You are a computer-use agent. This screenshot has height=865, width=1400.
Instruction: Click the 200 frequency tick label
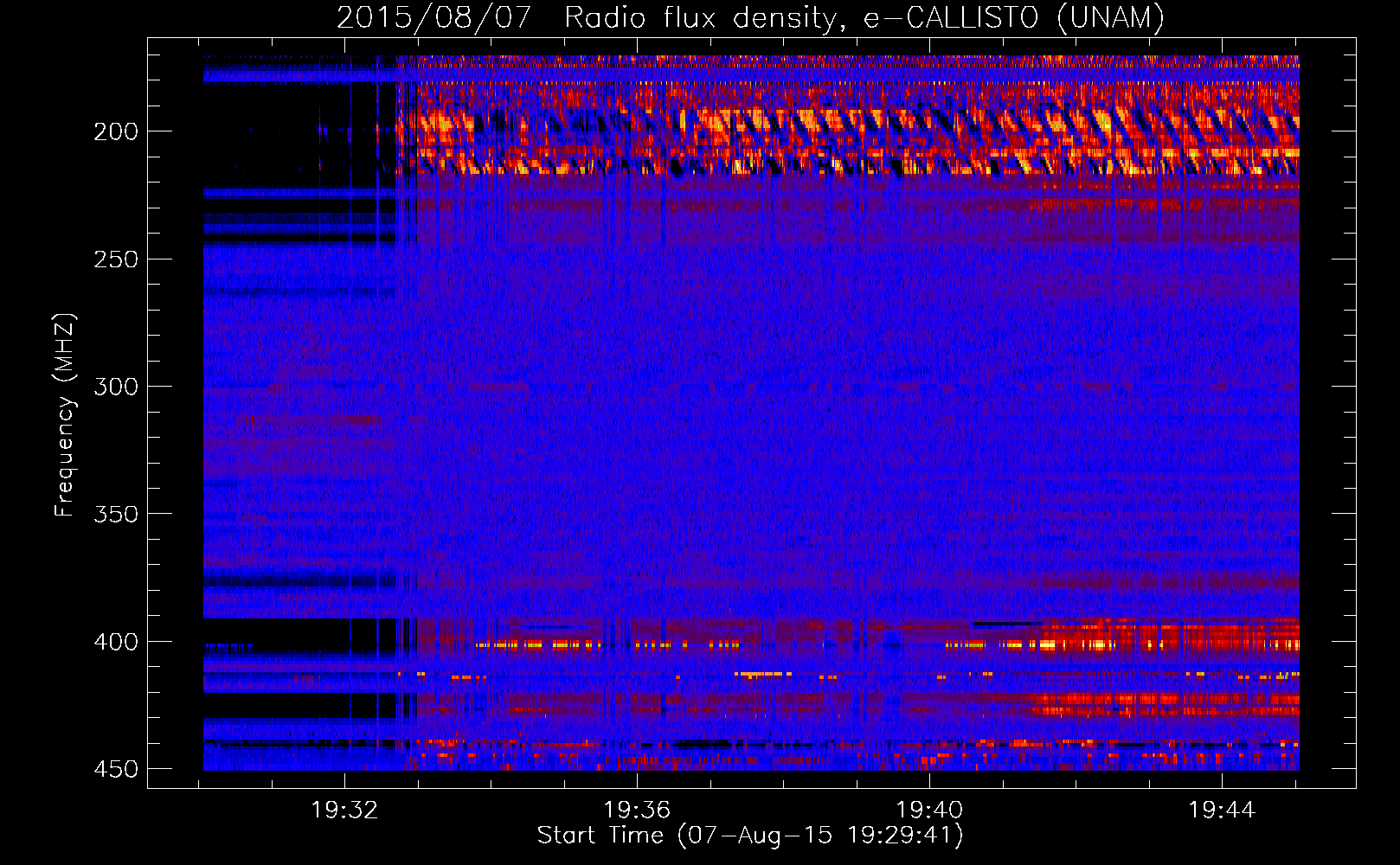click(116, 131)
